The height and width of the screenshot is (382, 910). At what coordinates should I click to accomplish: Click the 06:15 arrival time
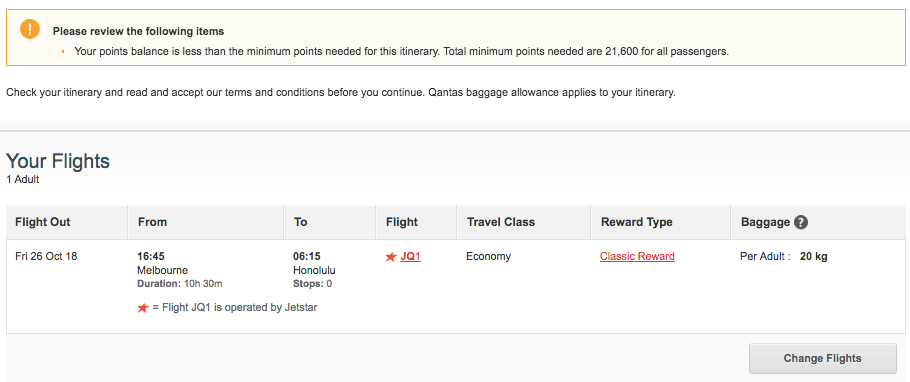pyautogui.click(x=307, y=257)
